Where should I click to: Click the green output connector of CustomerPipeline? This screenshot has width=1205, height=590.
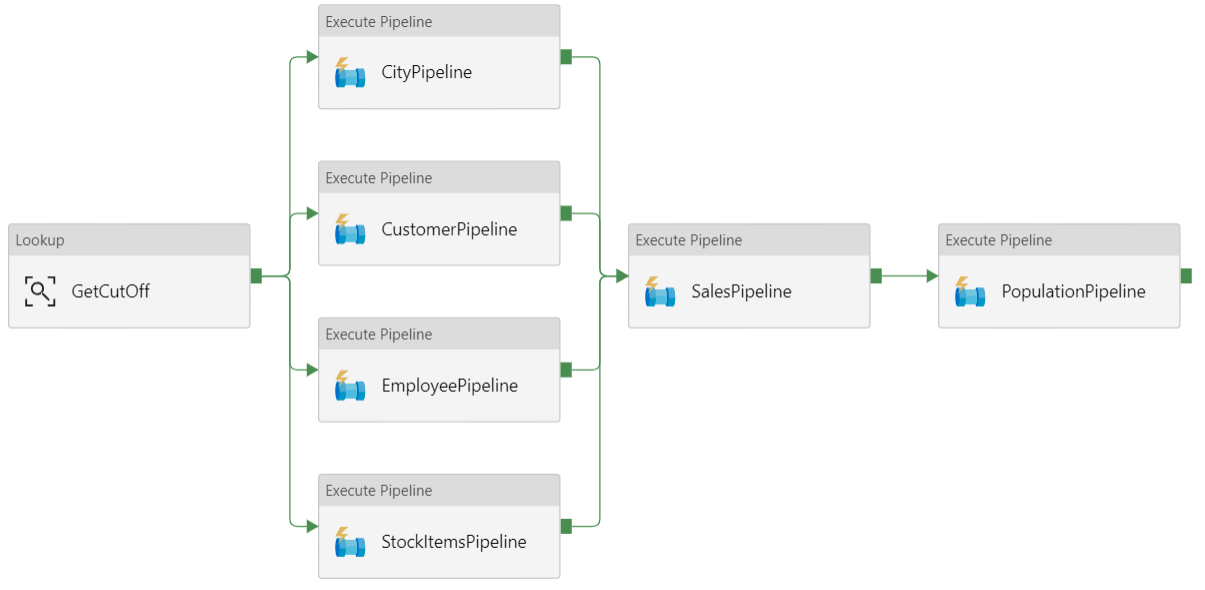[x=566, y=213]
